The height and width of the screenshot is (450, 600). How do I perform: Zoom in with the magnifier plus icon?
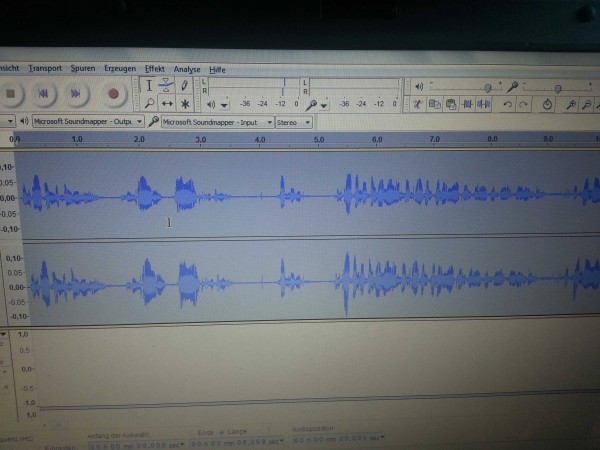click(x=571, y=104)
